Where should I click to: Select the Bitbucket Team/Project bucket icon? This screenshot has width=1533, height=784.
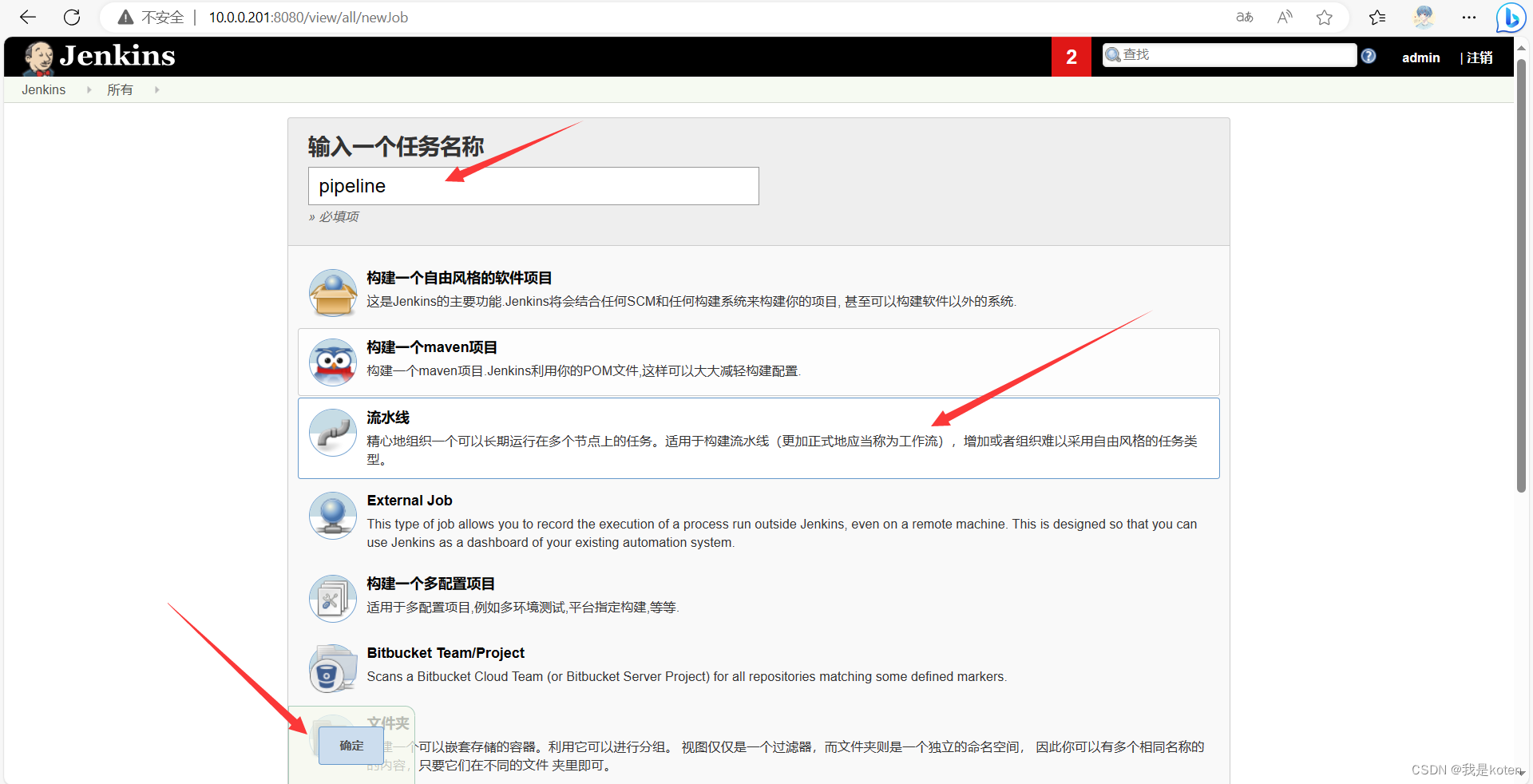pos(333,668)
